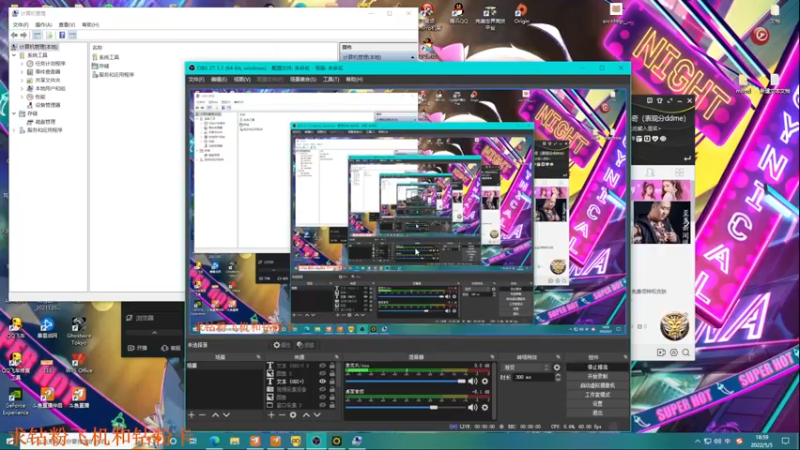Open notification center in the system tray
Image resolution: width=800 pixels, height=450 pixels.
[786, 441]
